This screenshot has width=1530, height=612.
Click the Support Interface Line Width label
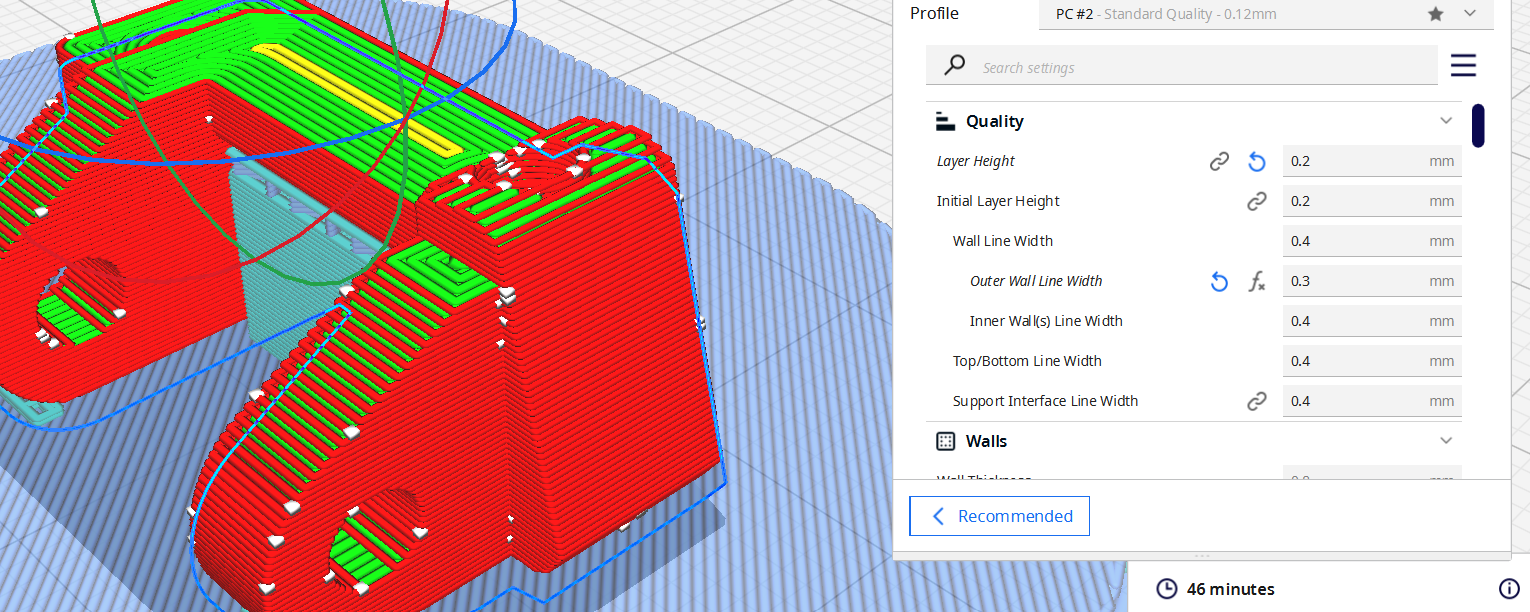(1045, 401)
